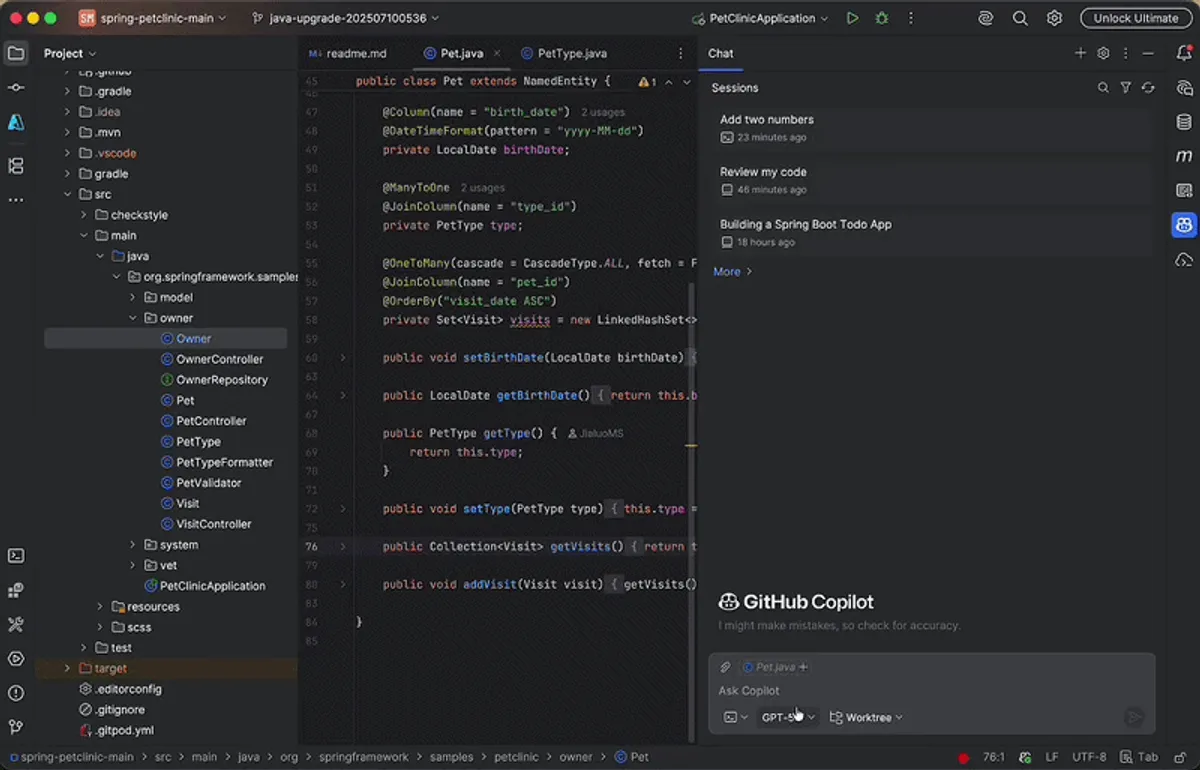1200x770 pixels.
Task: Attach context with the paperclip icon
Action: 725,667
